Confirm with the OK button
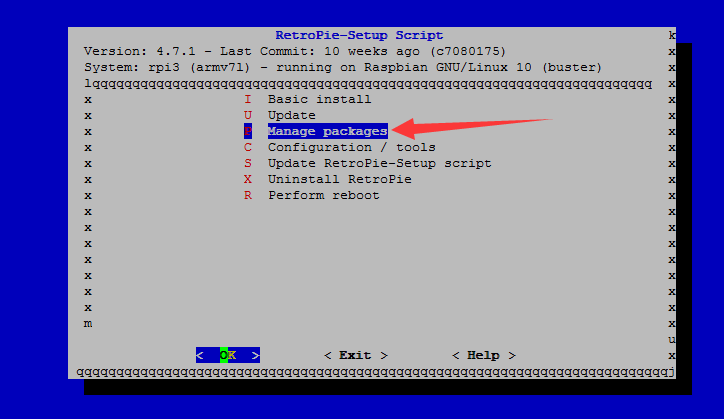Viewport: 724px width, 419px height. point(228,355)
